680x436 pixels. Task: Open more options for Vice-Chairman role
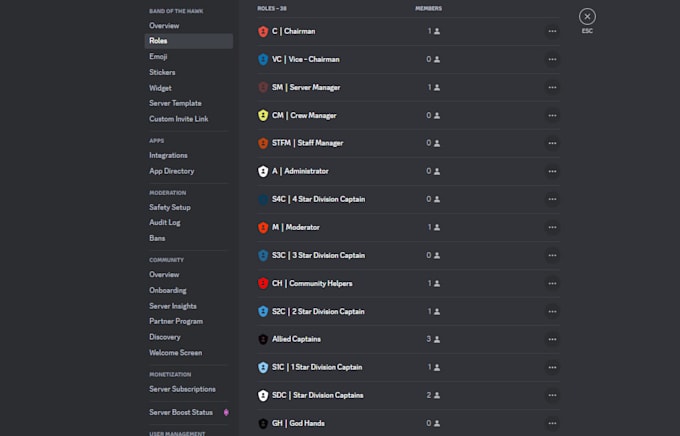tap(552, 59)
